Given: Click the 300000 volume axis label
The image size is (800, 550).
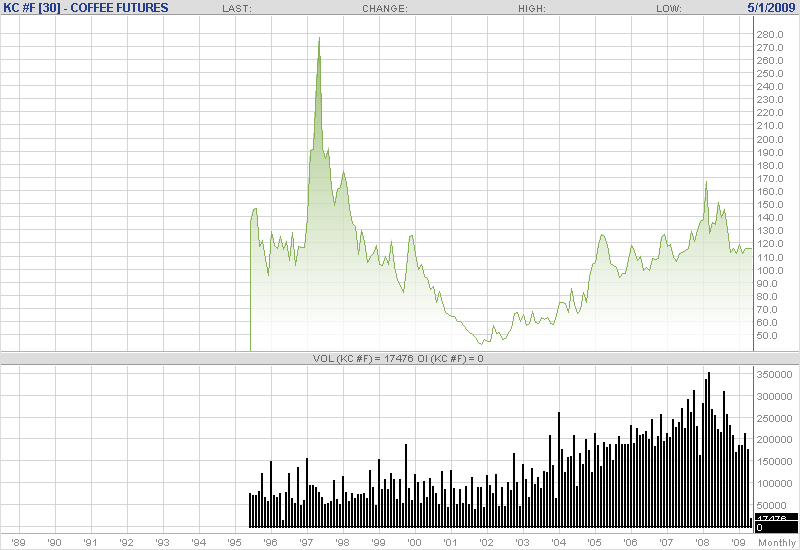Looking at the screenshot, I should point(774,397).
